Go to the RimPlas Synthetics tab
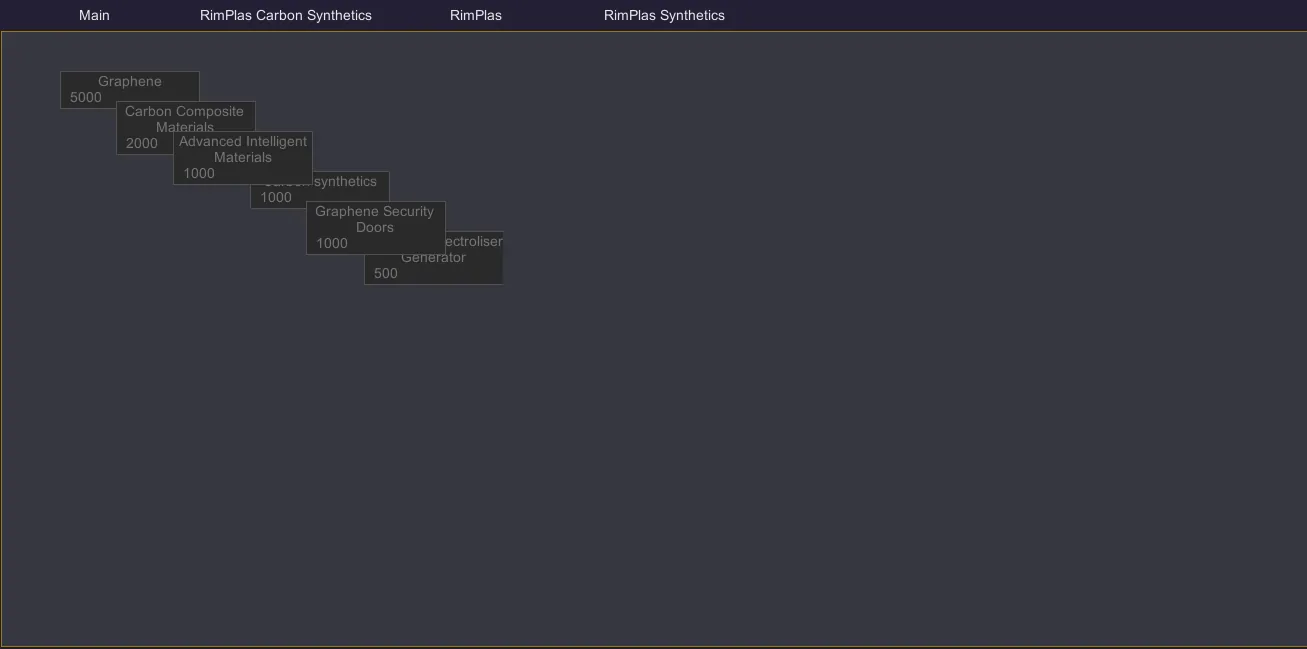The image size is (1307, 649). click(664, 15)
